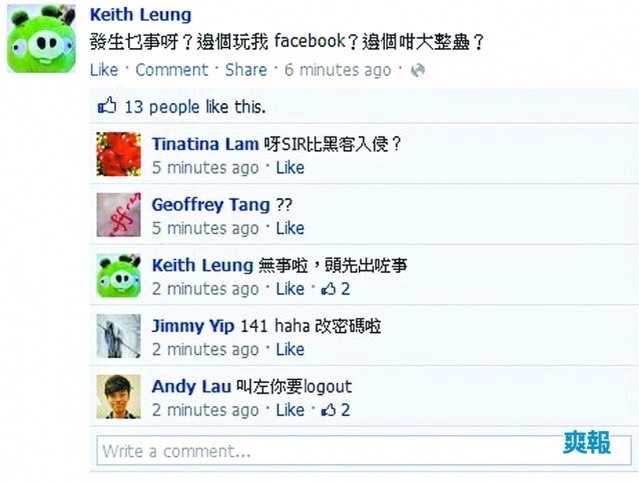Like Keith Leung's main post
Image resolution: width=639 pixels, height=482 pixels.
point(104,70)
